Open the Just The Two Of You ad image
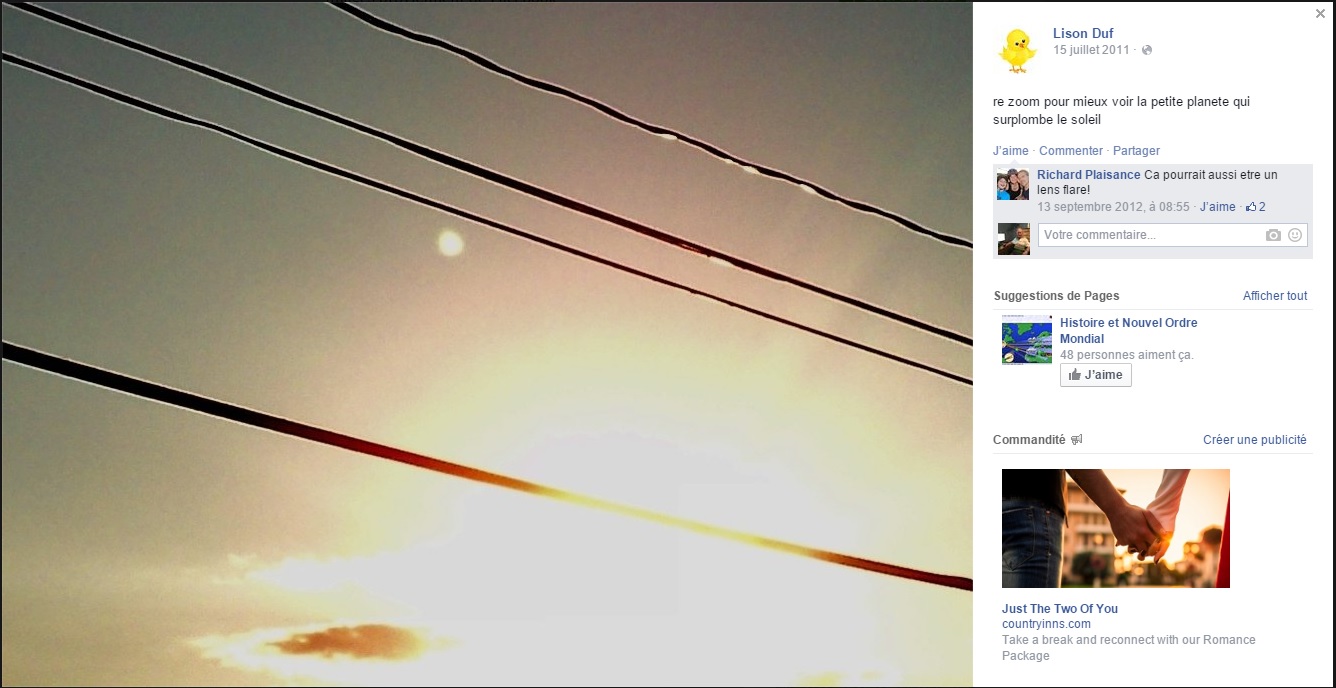The height and width of the screenshot is (688, 1336). point(1116,529)
